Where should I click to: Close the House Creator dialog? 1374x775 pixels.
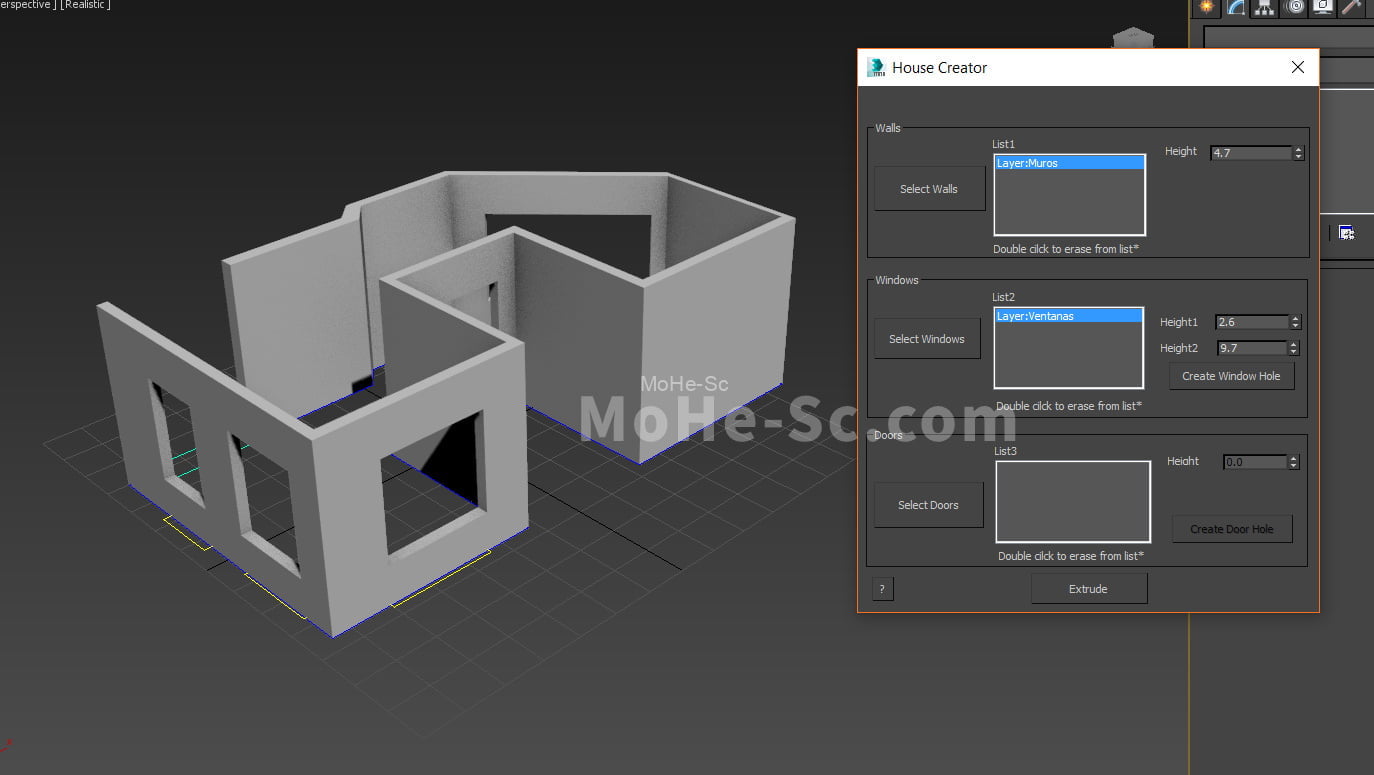tap(1297, 67)
